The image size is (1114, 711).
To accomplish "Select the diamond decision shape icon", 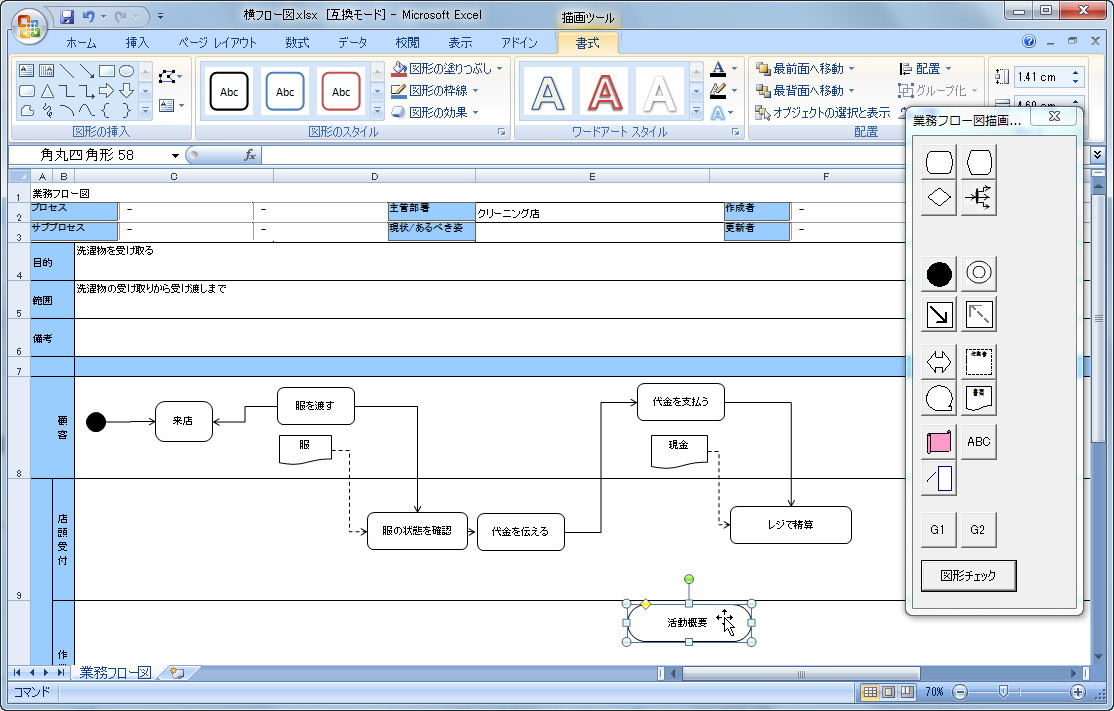I will click(x=938, y=197).
